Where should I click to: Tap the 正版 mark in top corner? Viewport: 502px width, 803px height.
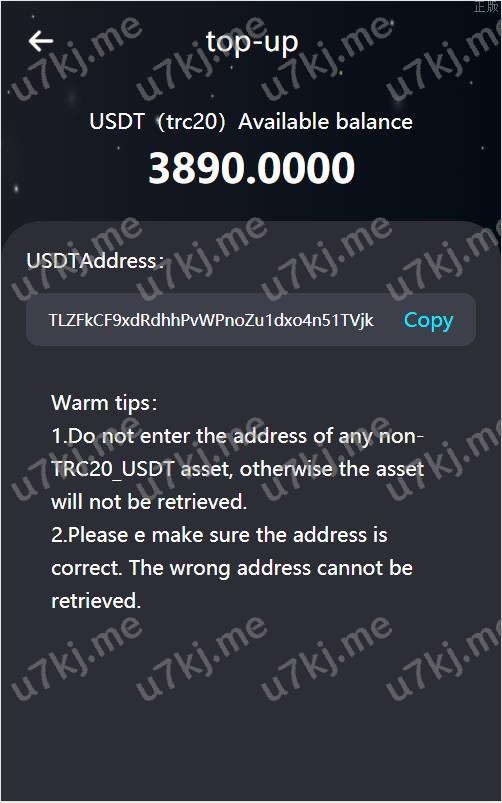pyautogui.click(x=486, y=7)
